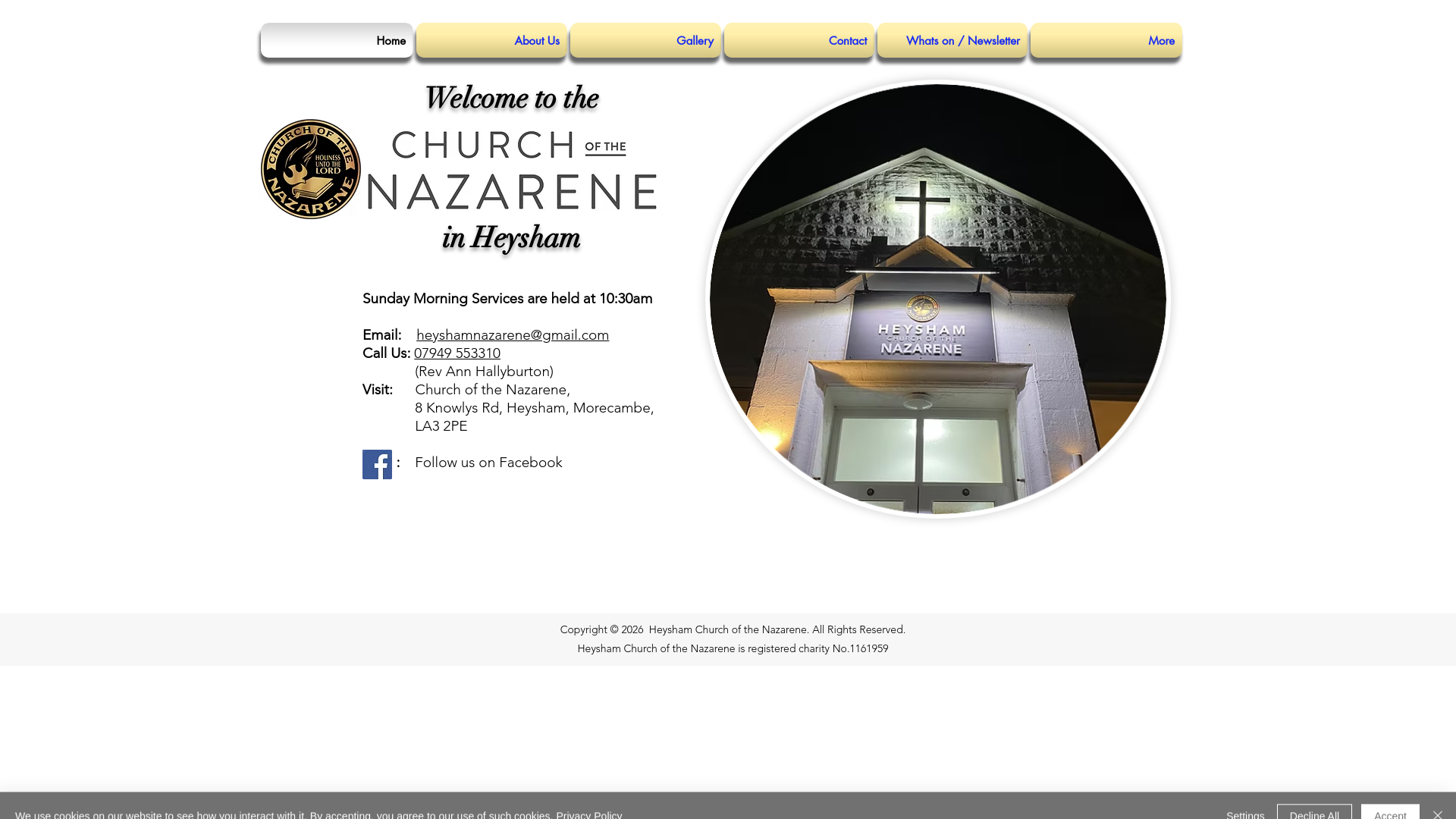The width and height of the screenshot is (1456, 819).
Task: Click the Copyright © 2026 footer line
Action: (x=733, y=629)
